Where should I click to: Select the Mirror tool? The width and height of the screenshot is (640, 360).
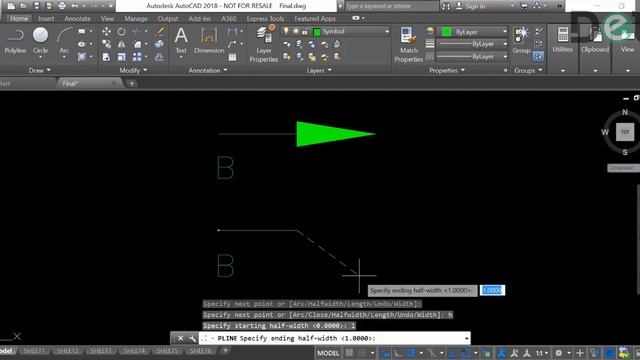tap(122, 44)
